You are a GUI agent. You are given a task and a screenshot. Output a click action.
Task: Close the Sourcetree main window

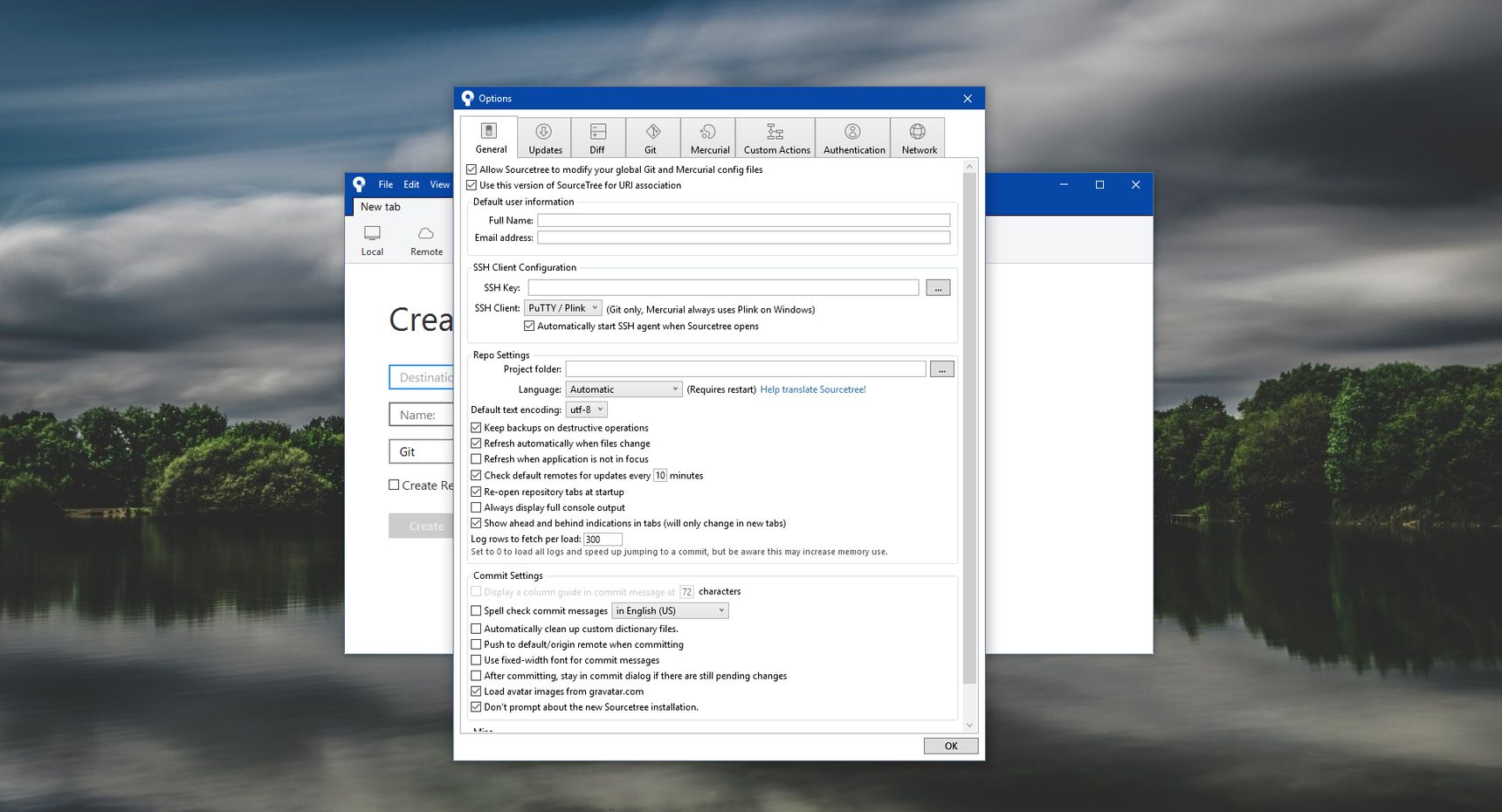(1135, 184)
